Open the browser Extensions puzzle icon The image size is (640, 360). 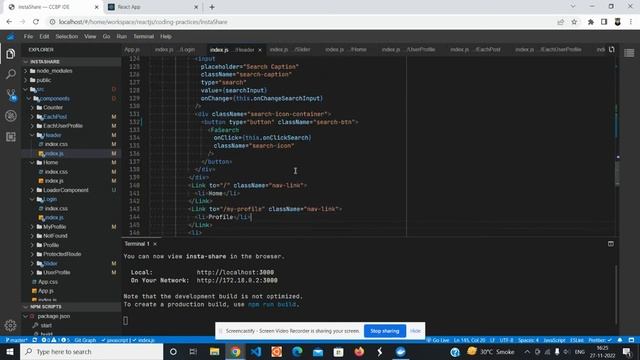(591, 22)
